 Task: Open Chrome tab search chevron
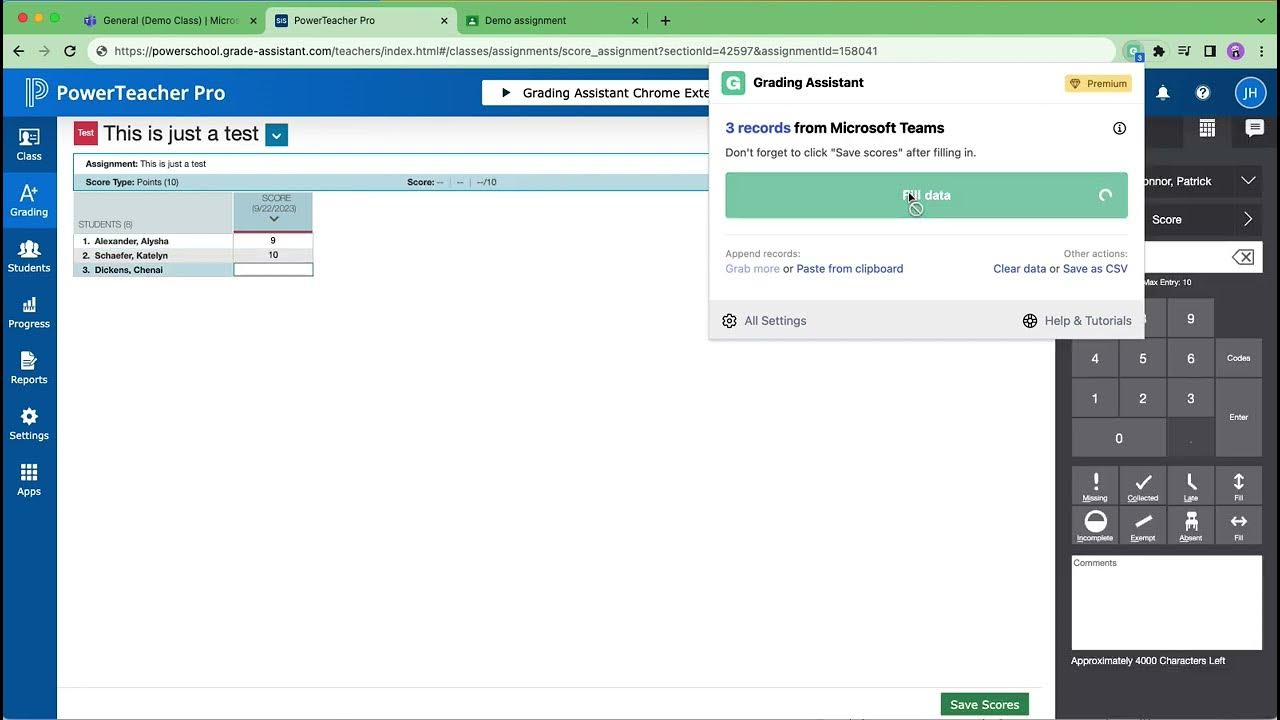[1263, 20]
